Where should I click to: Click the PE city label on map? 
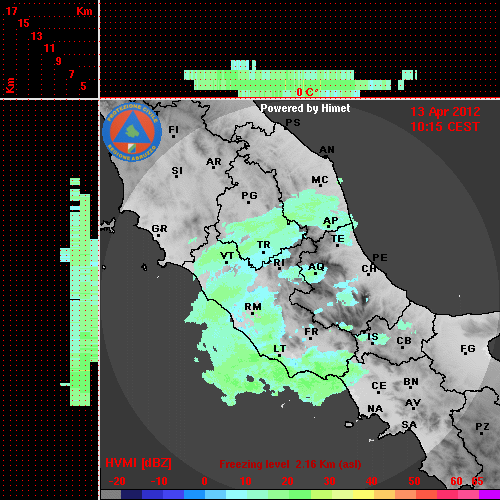(x=380, y=257)
